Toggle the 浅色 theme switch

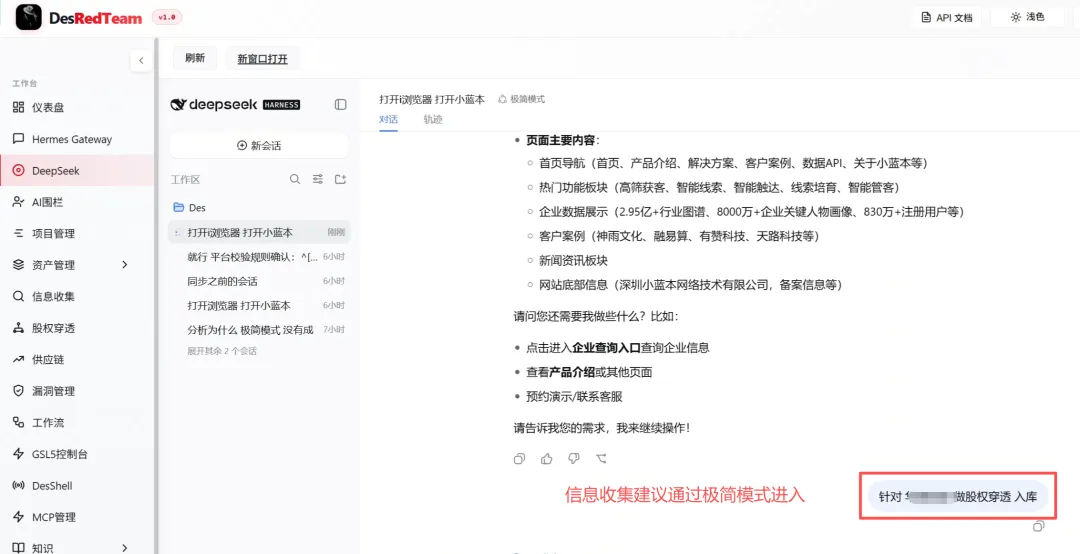[x=1027, y=17]
